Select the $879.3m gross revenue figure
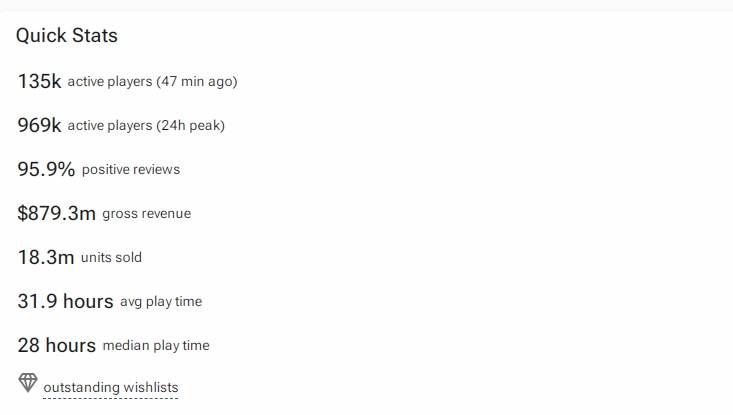Screen dimensions: 733x415 [57, 213]
